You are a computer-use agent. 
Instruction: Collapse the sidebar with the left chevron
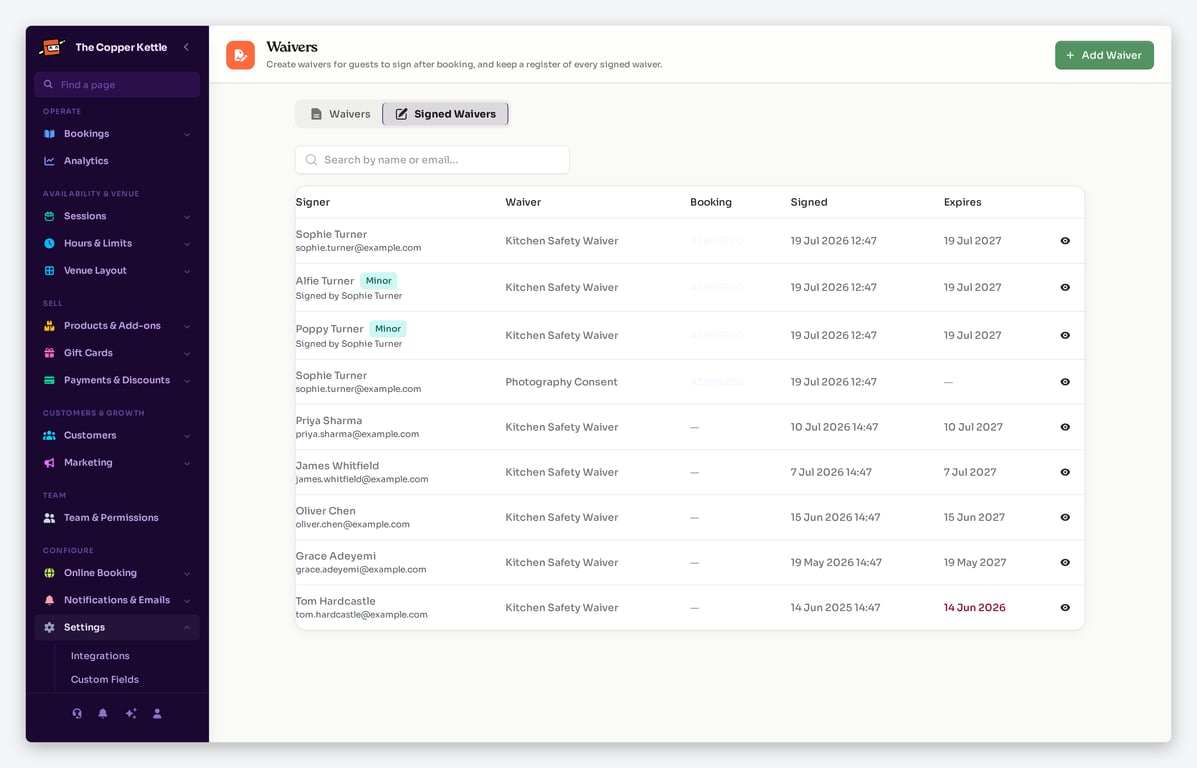pyautogui.click(x=186, y=47)
